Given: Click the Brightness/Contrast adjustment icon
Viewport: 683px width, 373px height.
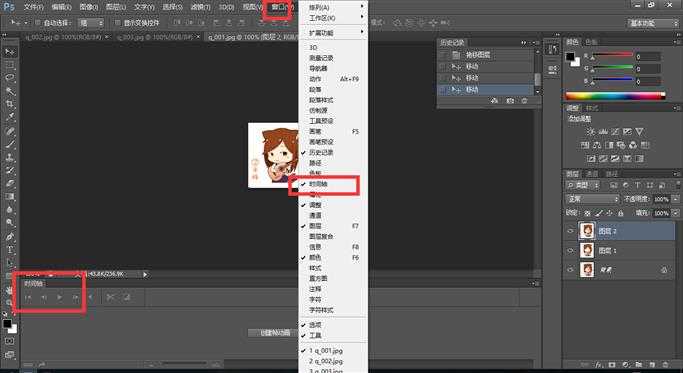Looking at the screenshot, I should coord(591,131).
